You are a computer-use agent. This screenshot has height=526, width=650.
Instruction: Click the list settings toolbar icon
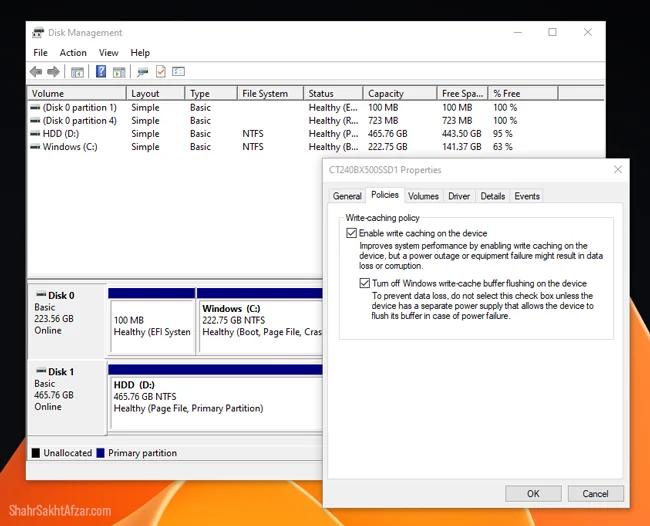(x=178, y=71)
